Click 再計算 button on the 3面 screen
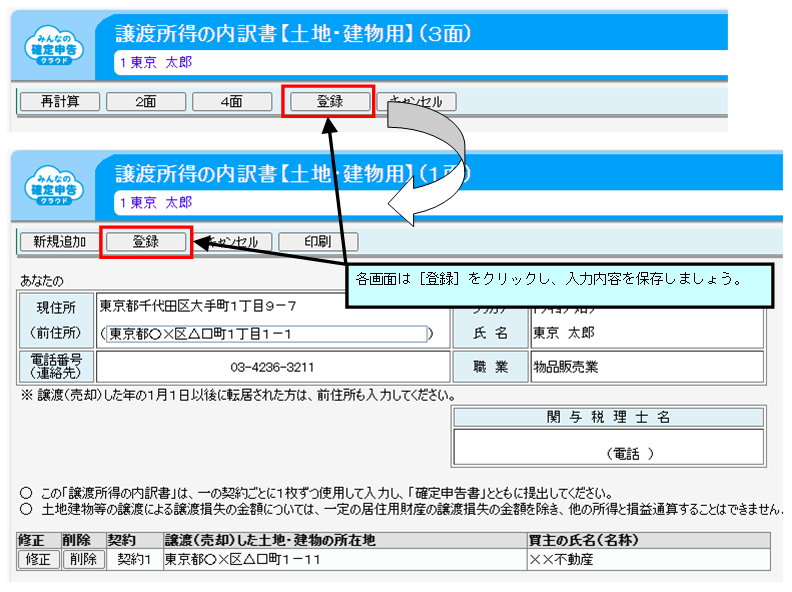The image size is (792, 592). [60, 102]
